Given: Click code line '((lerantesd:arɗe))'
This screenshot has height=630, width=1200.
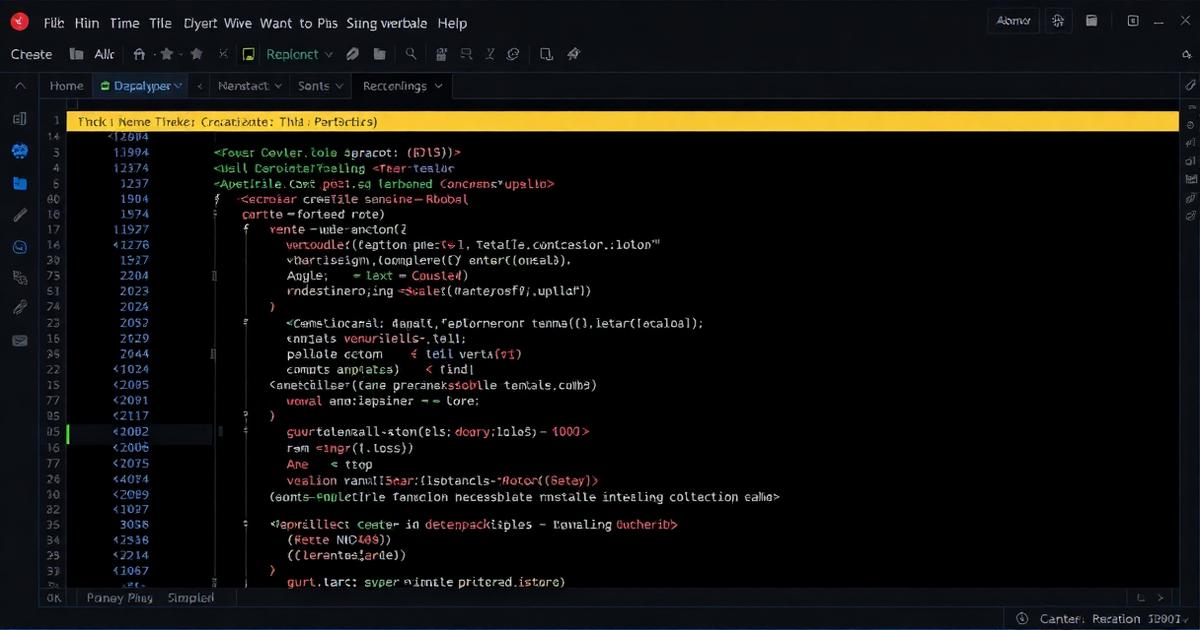Looking at the screenshot, I should [x=346, y=554].
